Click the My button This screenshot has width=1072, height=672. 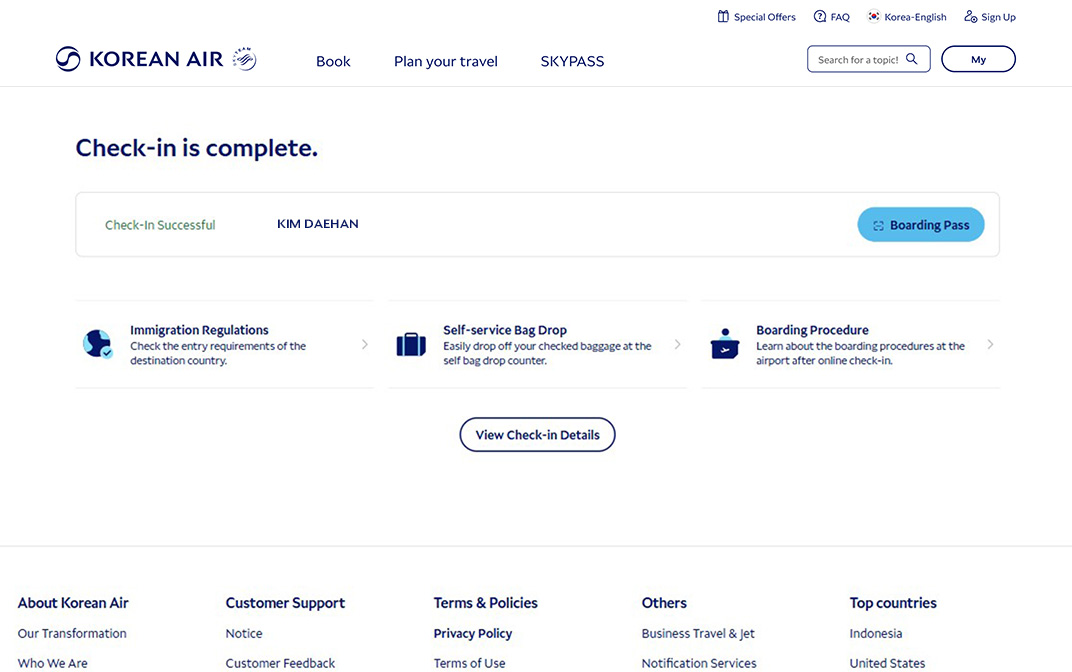[978, 59]
